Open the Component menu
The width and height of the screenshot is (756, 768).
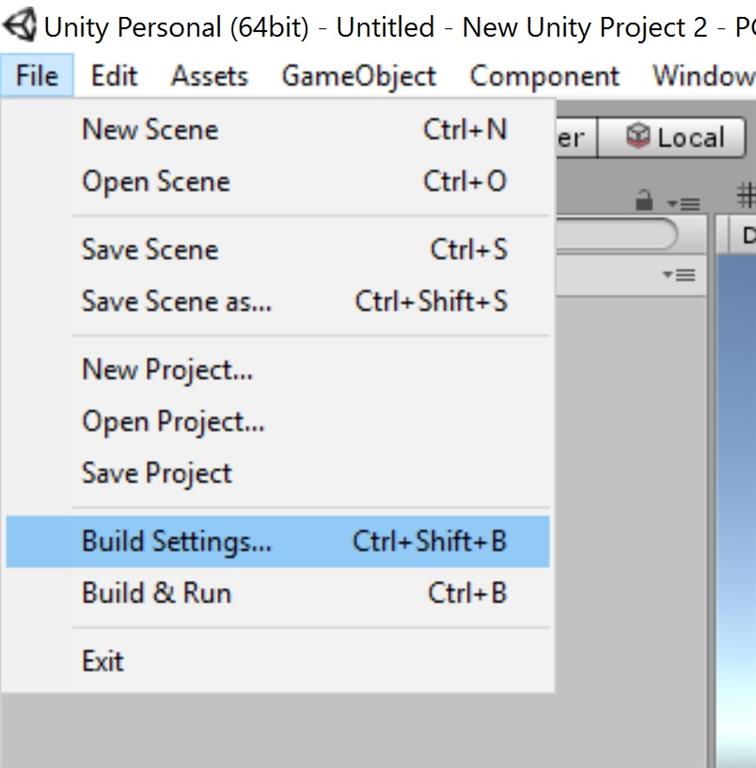click(544, 76)
